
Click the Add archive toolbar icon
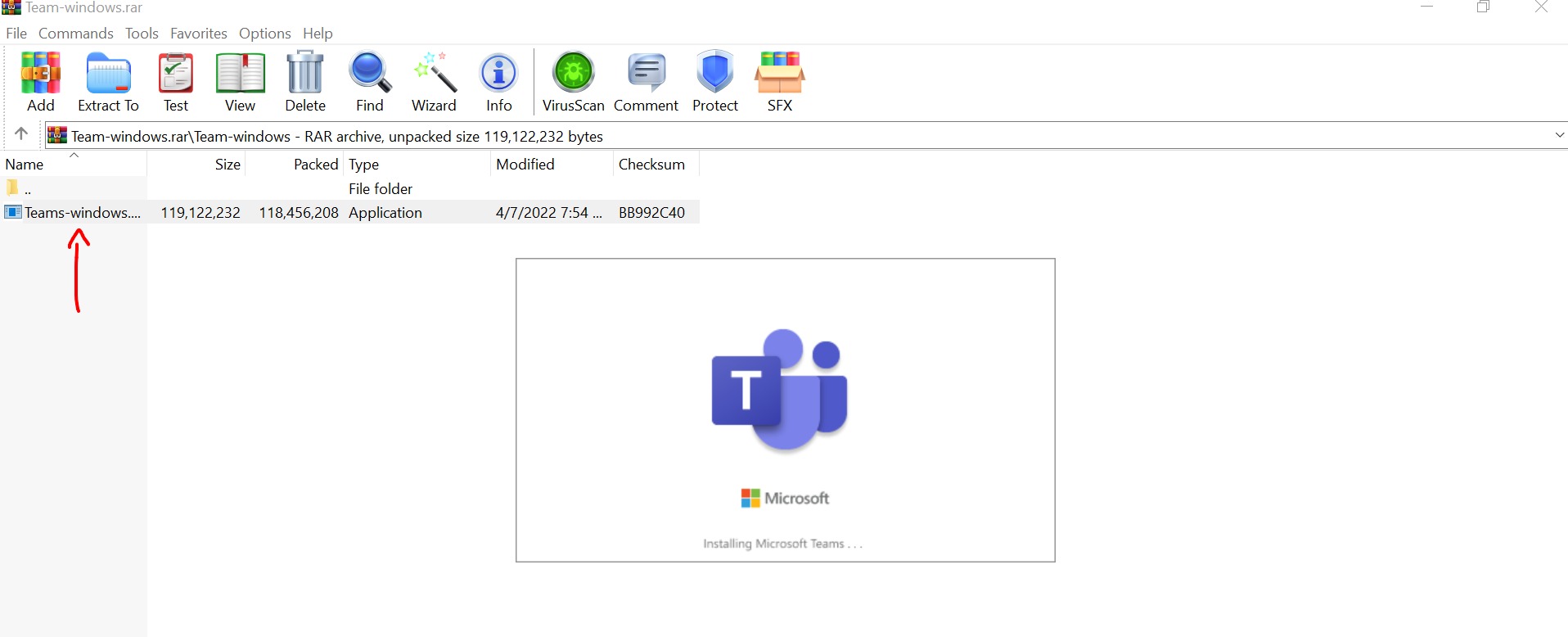click(x=40, y=81)
